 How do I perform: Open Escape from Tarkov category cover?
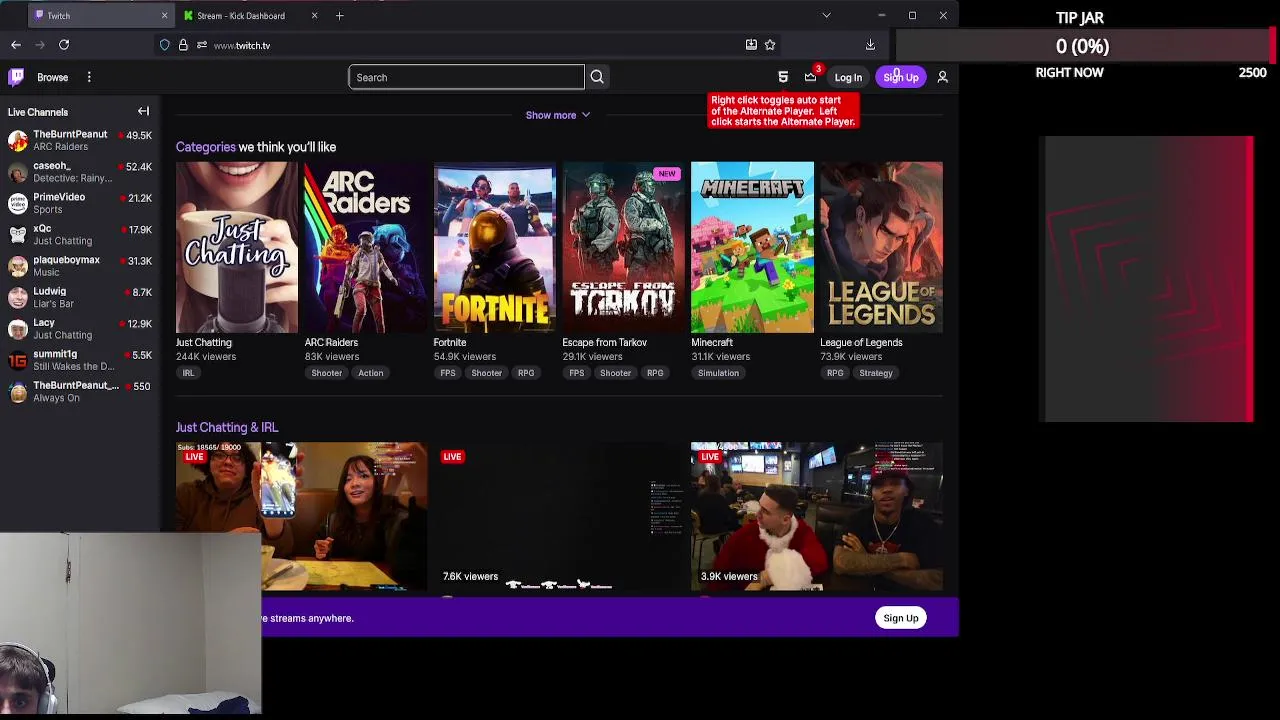(x=623, y=247)
